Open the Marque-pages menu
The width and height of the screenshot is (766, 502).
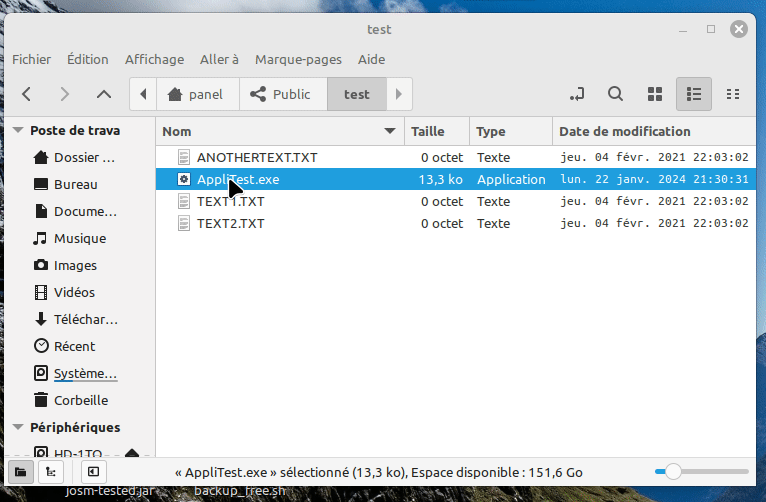pos(298,60)
